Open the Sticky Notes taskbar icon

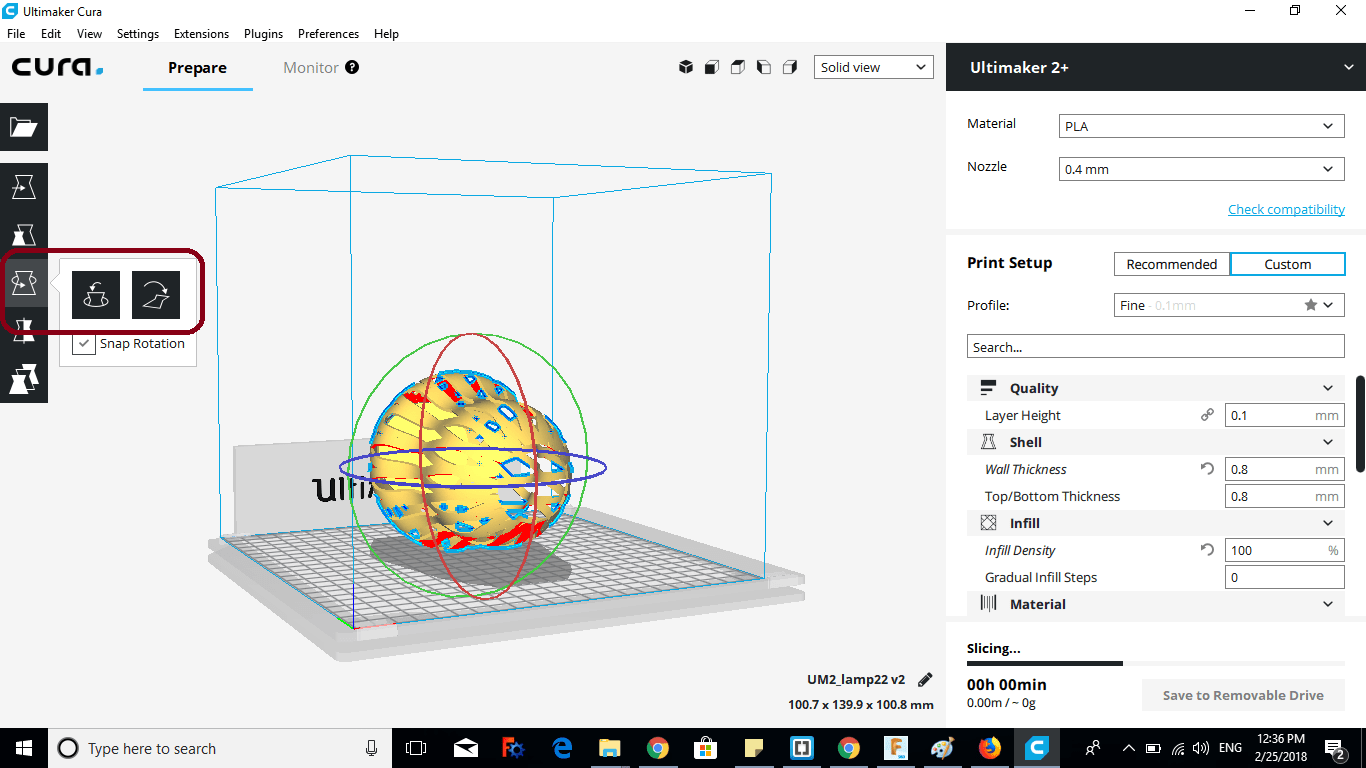753,748
